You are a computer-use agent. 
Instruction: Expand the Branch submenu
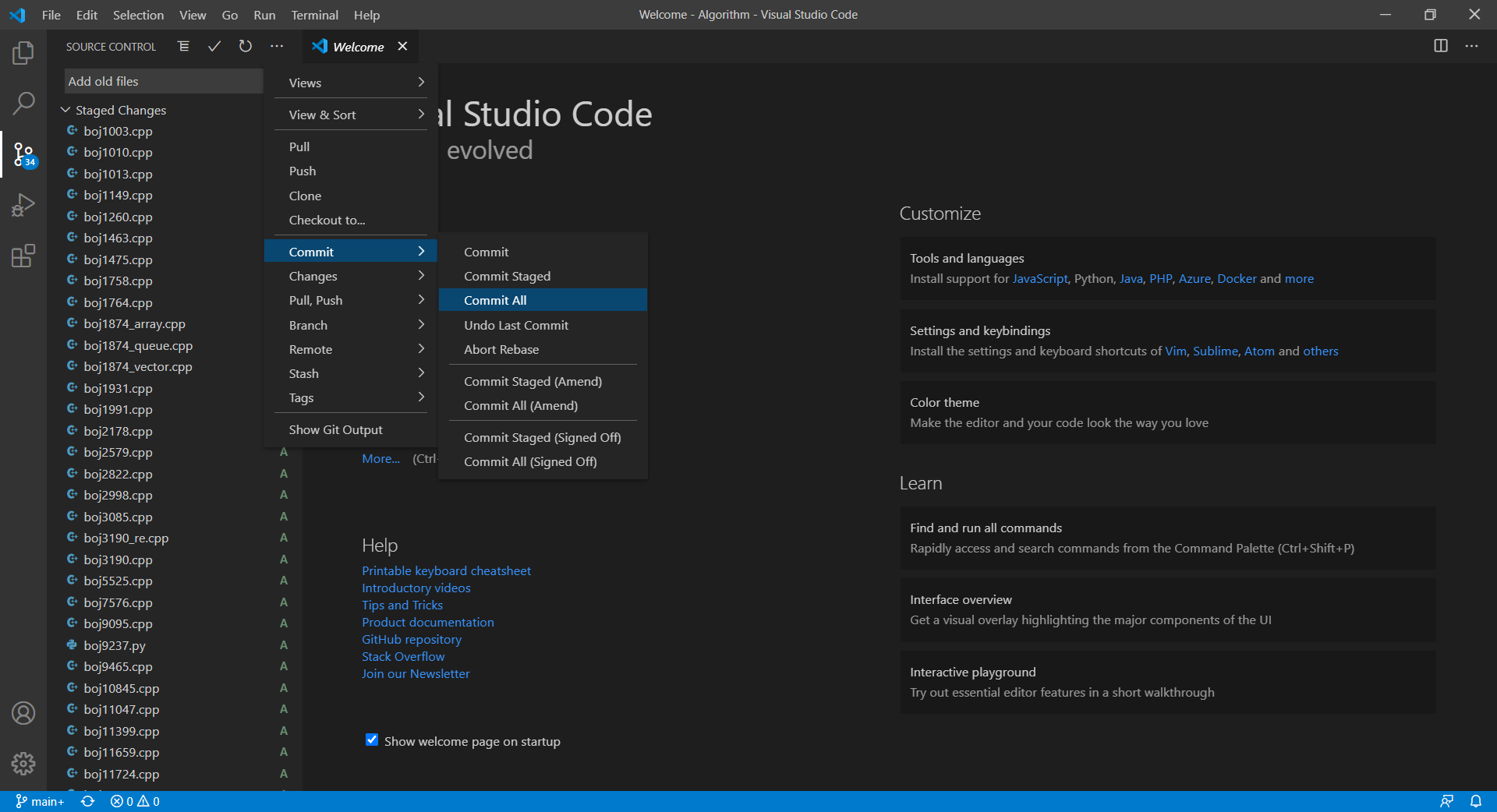pyautogui.click(x=350, y=325)
